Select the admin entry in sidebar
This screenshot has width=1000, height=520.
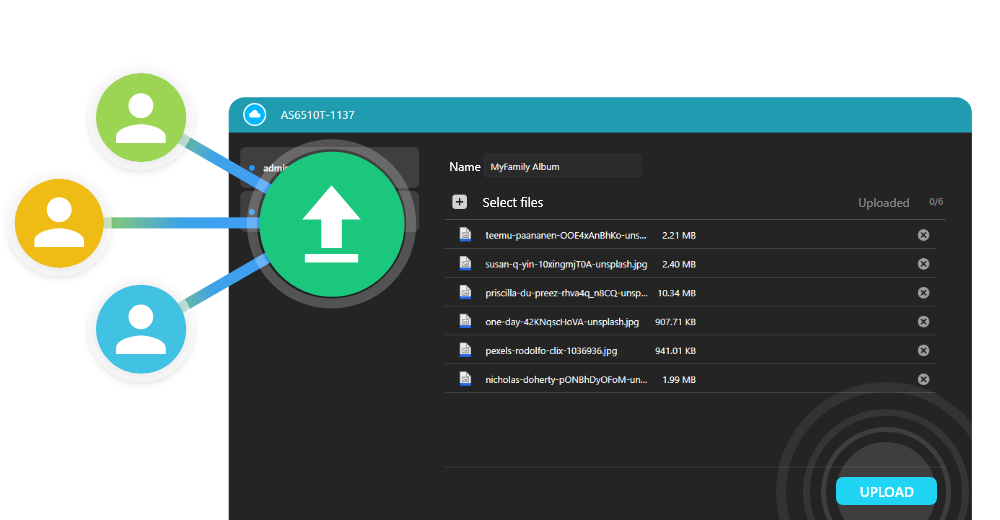coord(329,168)
